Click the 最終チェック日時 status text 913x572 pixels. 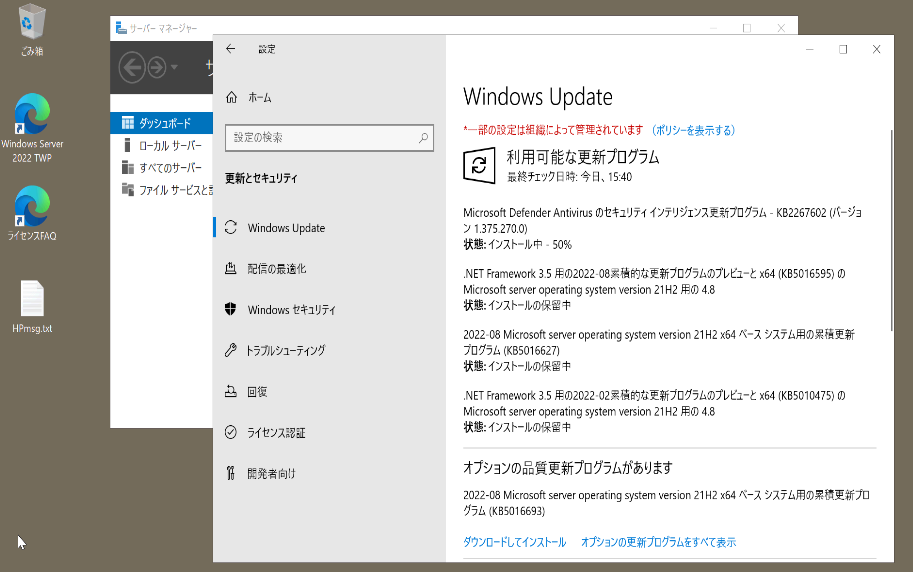pyautogui.click(x=569, y=176)
